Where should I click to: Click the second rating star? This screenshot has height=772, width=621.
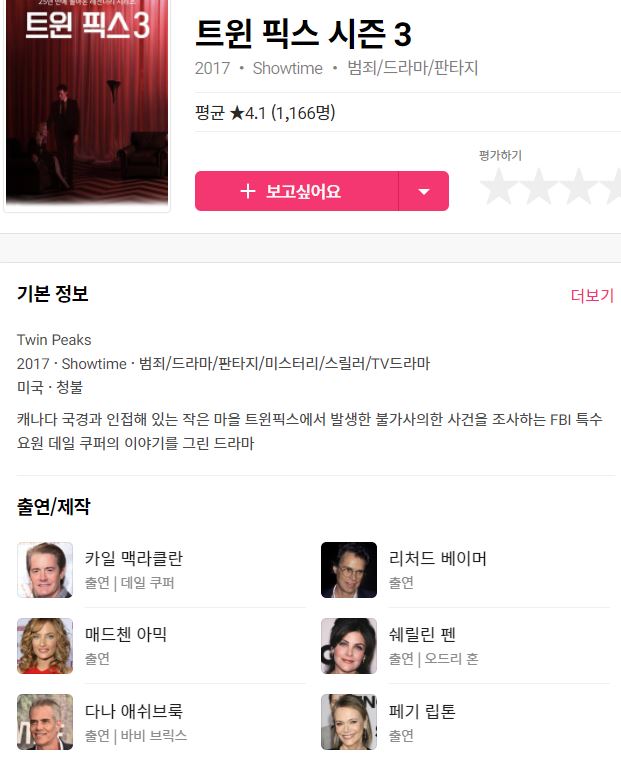click(539, 186)
